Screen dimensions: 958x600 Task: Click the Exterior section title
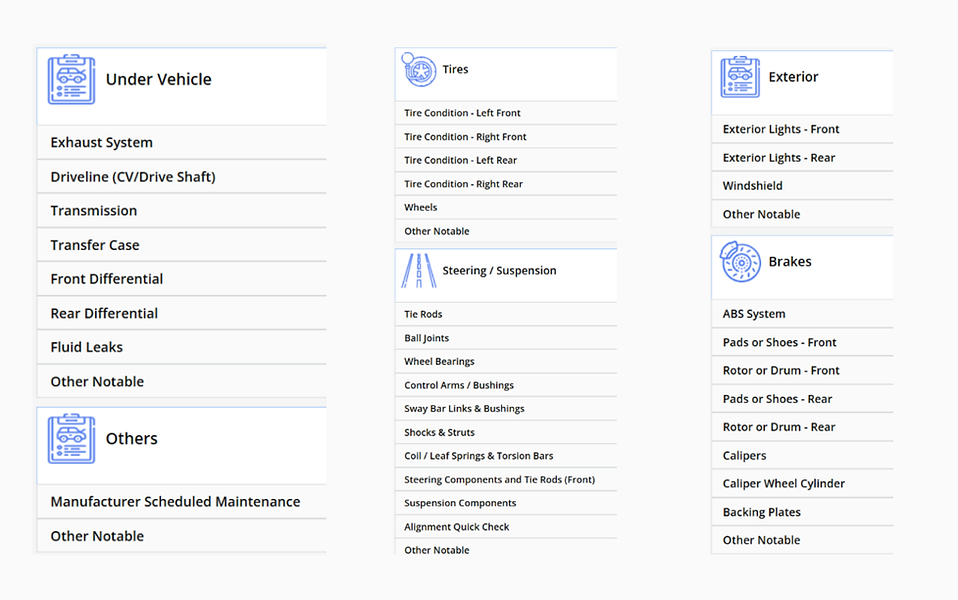pyautogui.click(x=793, y=77)
